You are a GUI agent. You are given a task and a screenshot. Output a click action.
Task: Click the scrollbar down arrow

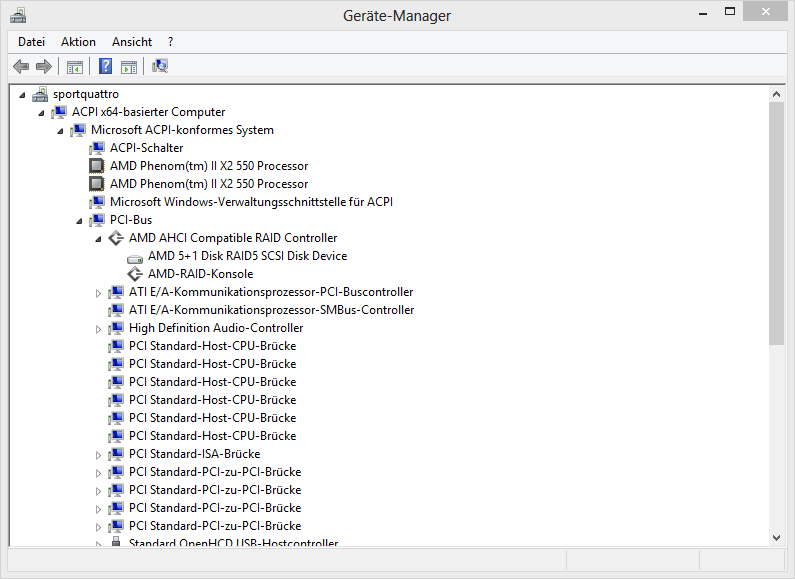tap(776, 538)
